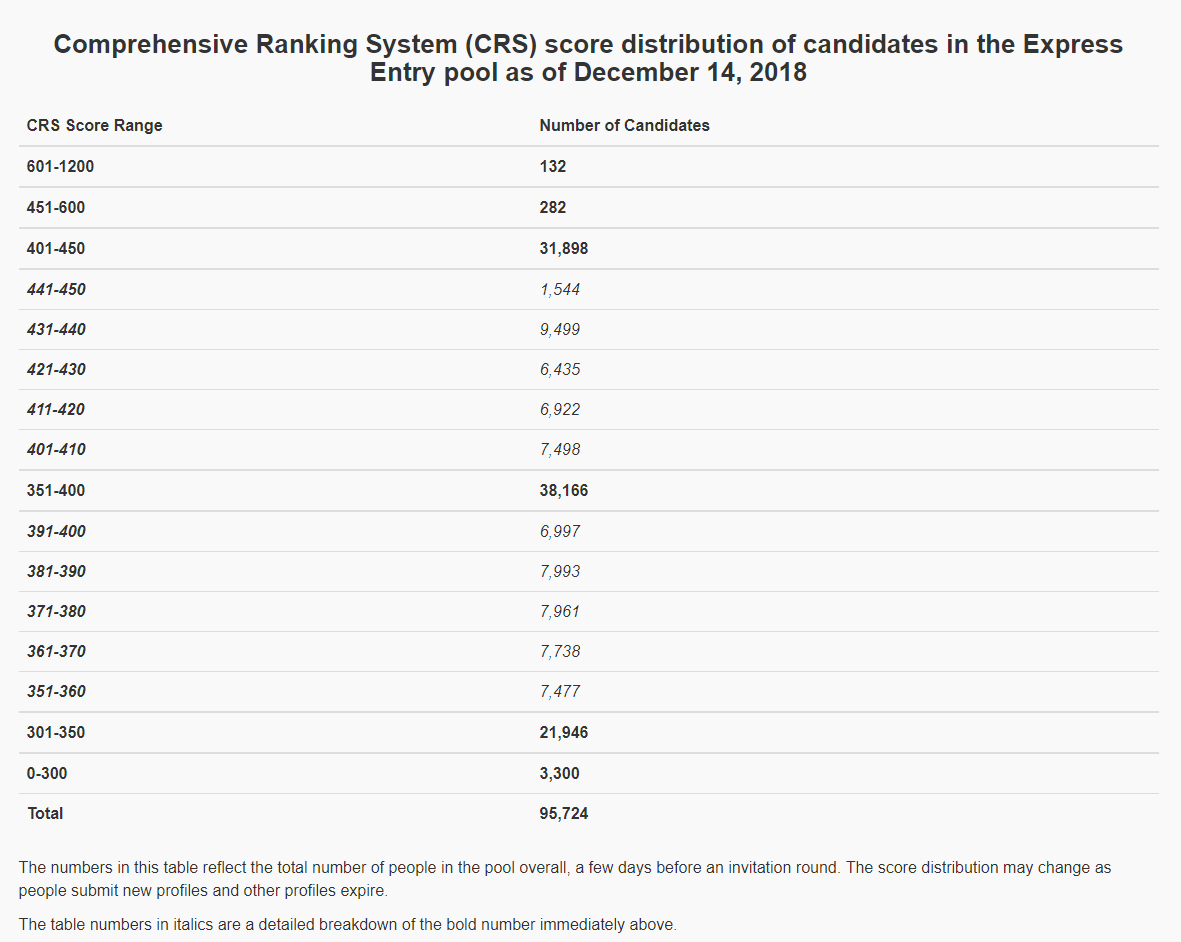Select the 6,922 candidates cell
Screen dimensions: 1181x942
click(x=560, y=410)
